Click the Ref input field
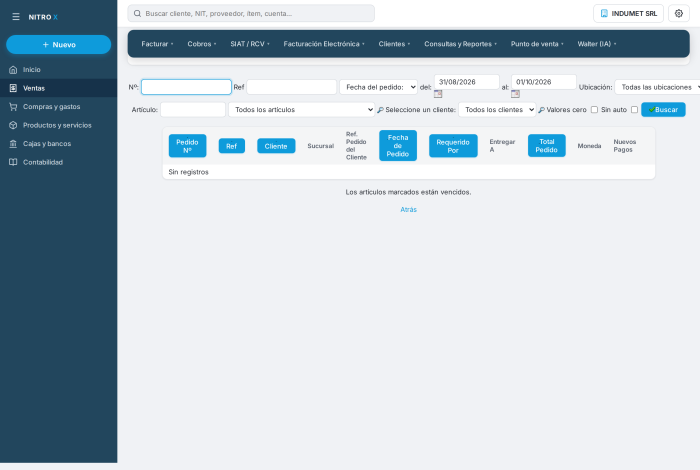The height and width of the screenshot is (470, 700). 292,87
